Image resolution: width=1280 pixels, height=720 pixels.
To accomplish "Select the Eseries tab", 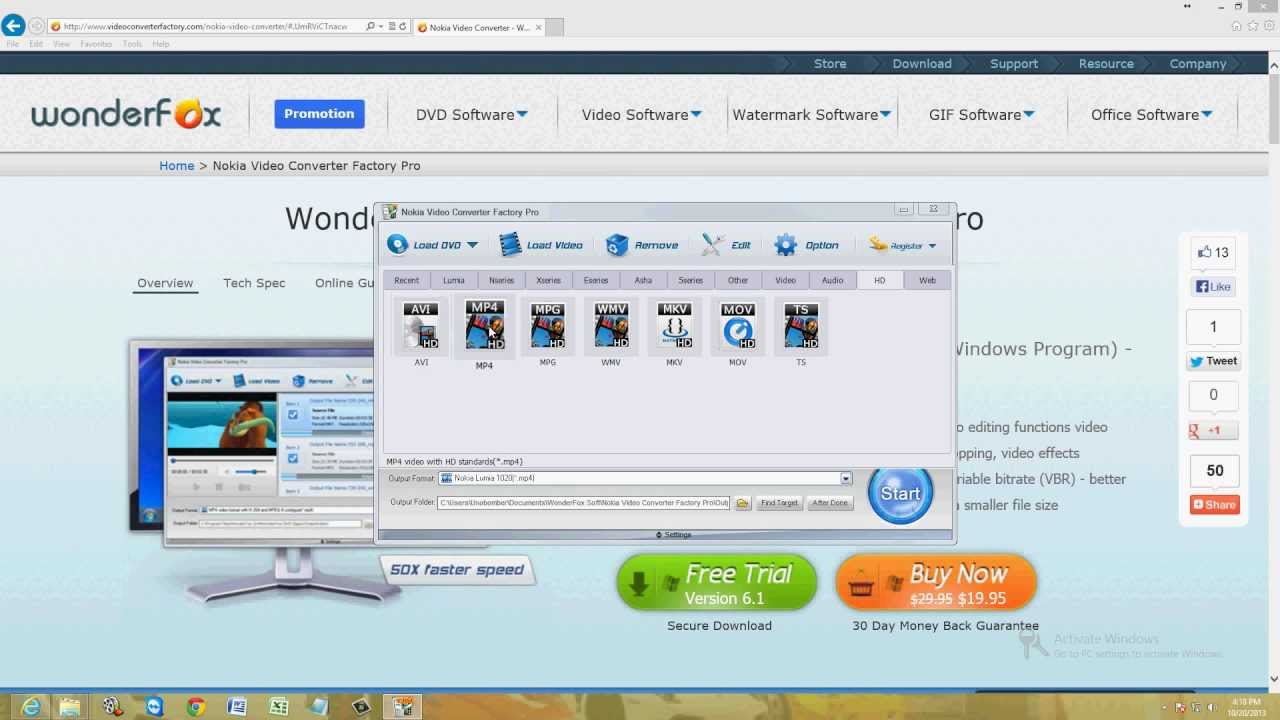I will pyautogui.click(x=596, y=280).
